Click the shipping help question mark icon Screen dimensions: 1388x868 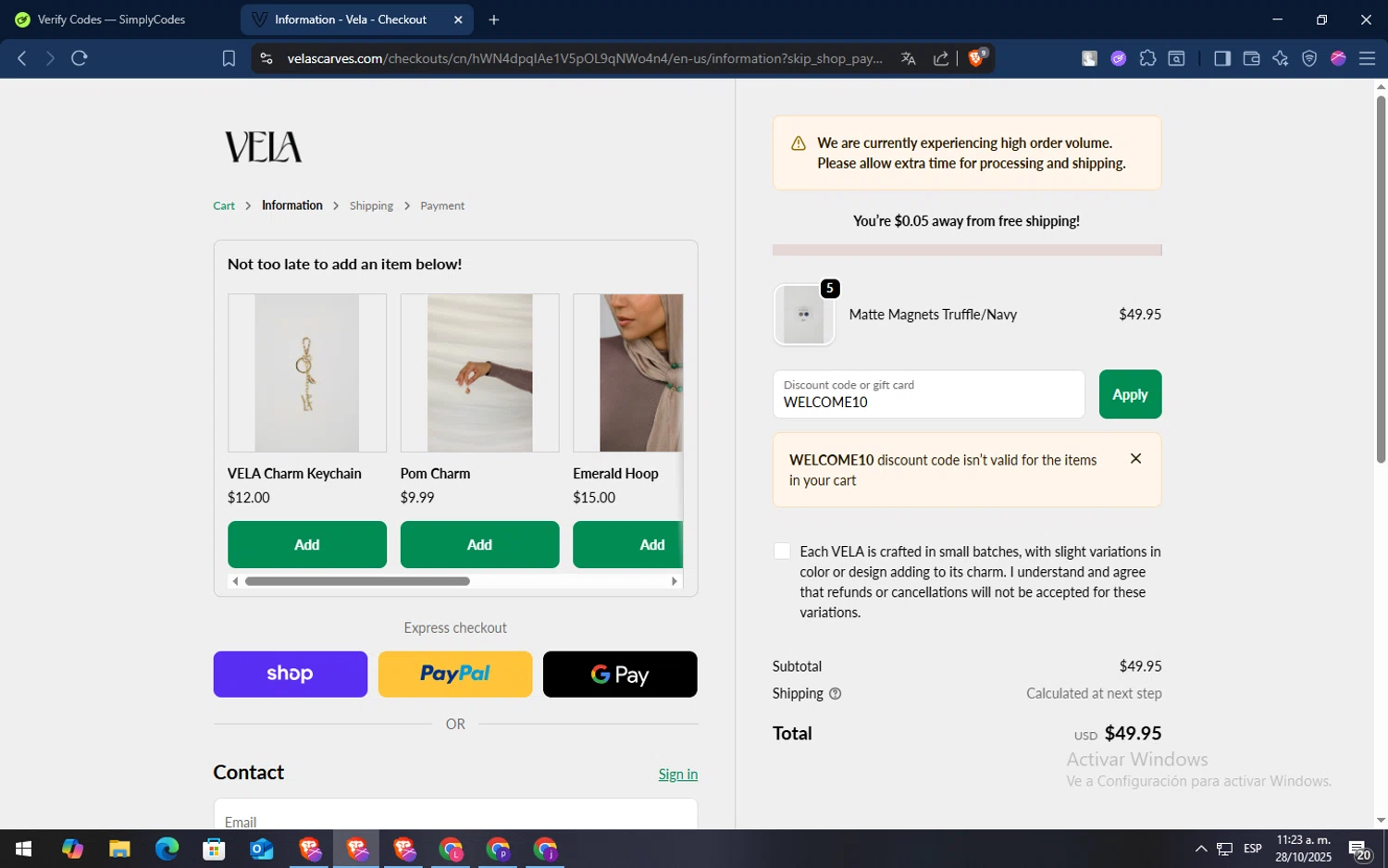835,694
